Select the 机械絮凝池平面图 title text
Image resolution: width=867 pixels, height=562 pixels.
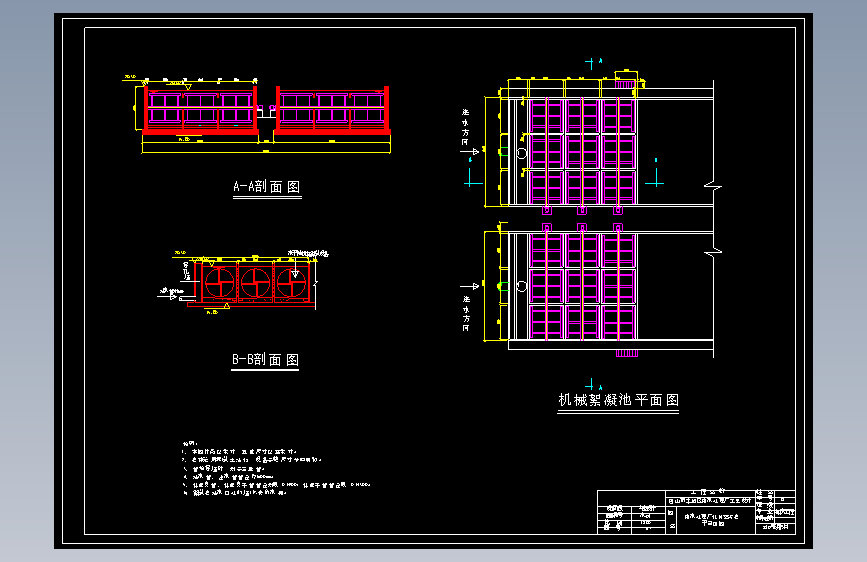[618, 400]
